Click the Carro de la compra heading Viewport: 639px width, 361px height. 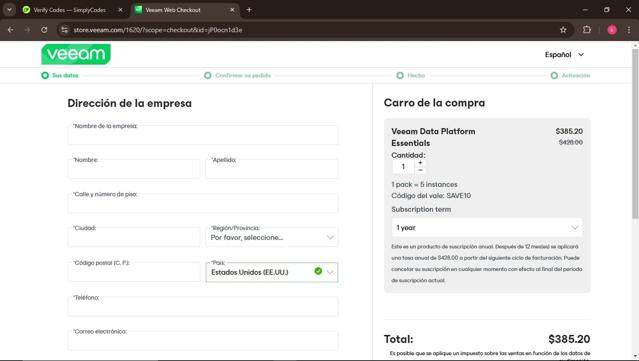(x=434, y=103)
